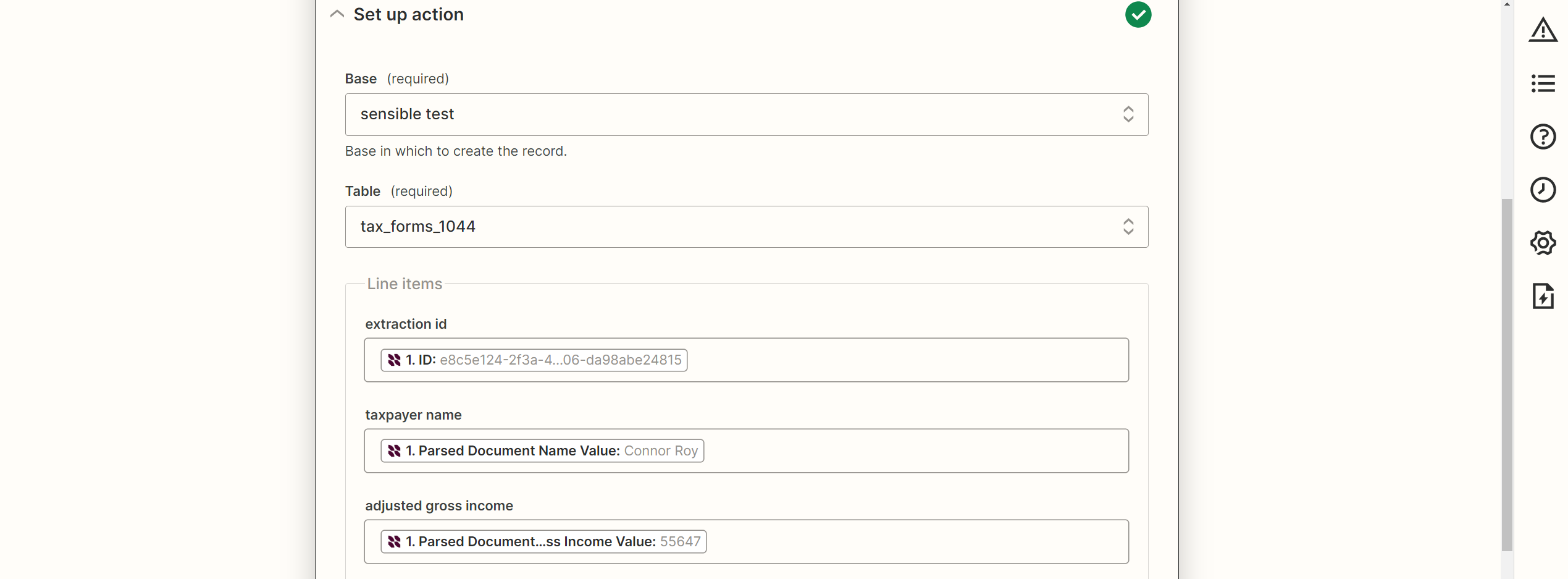Image resolution: width=1568 pixels, height=579 pixels.
Task: Click the green checkmark status icon
Action: [1138, 14]
